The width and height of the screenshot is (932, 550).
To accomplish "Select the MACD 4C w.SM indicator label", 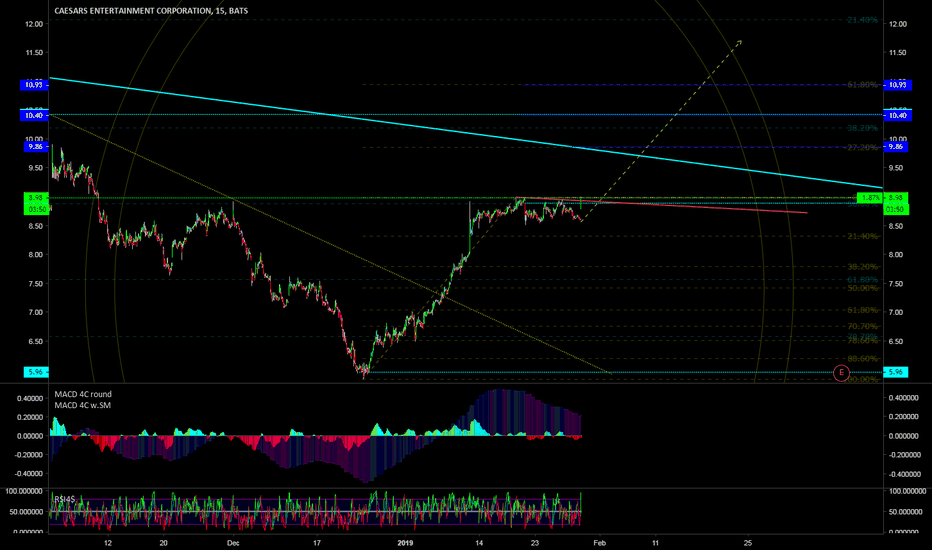I will click(x=82, y=406).
